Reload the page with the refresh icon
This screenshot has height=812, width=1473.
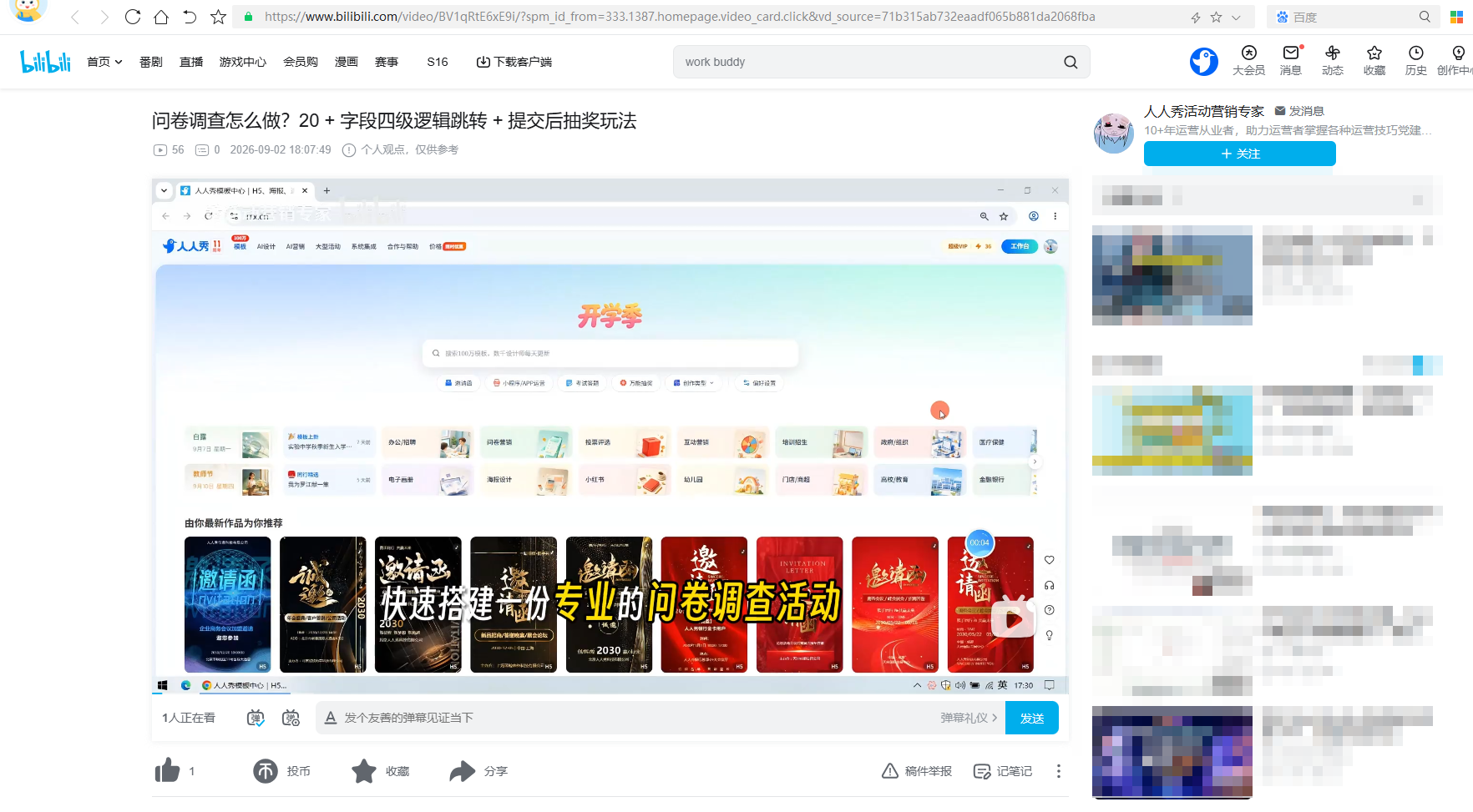click(x=132, y=17)
